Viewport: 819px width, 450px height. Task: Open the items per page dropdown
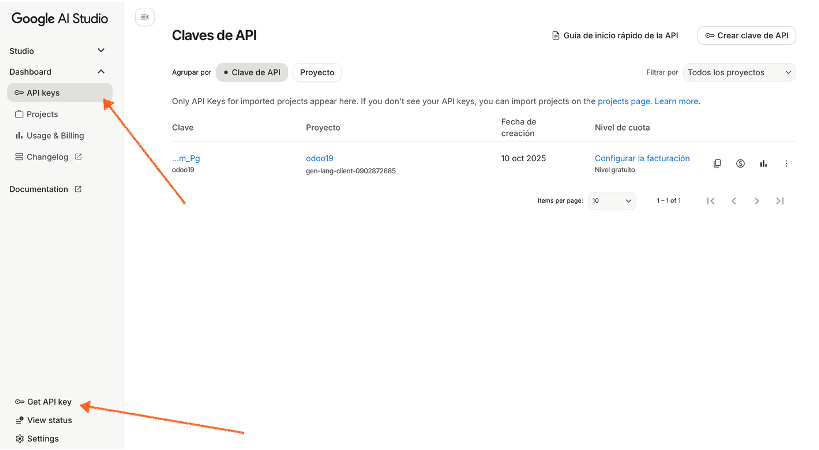coord(612,200)
